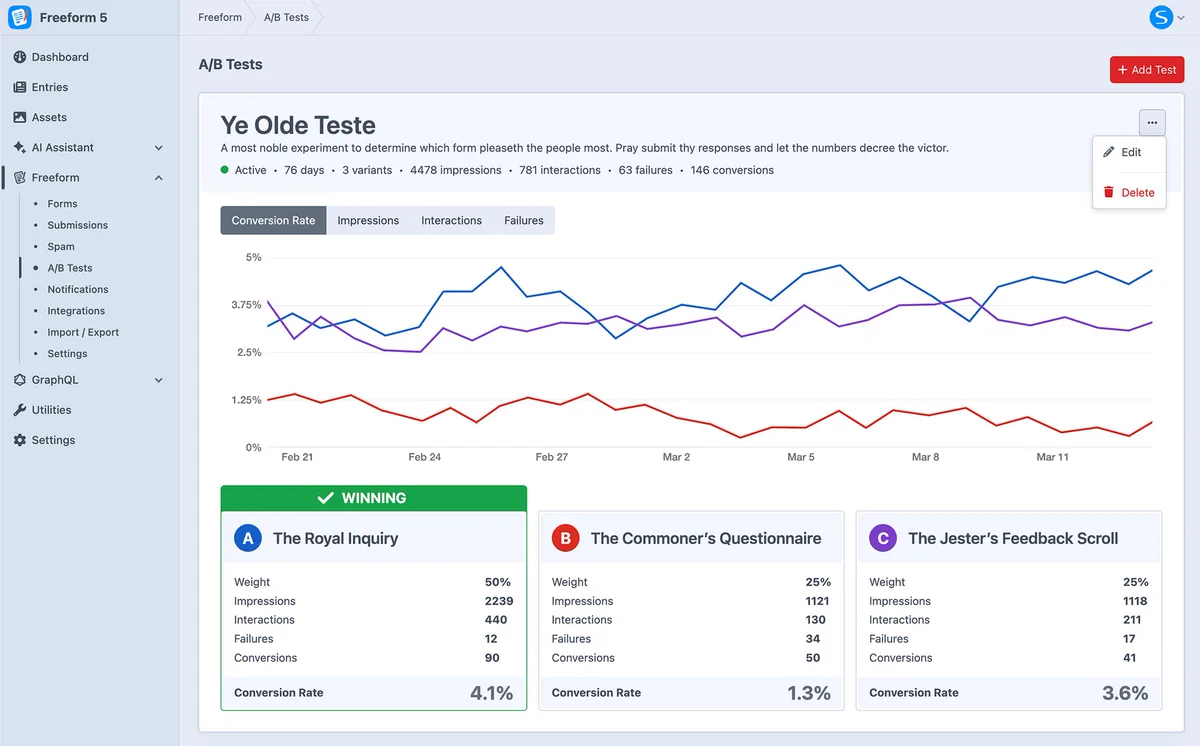Click the Add Test button

(x=1147, y=70)
